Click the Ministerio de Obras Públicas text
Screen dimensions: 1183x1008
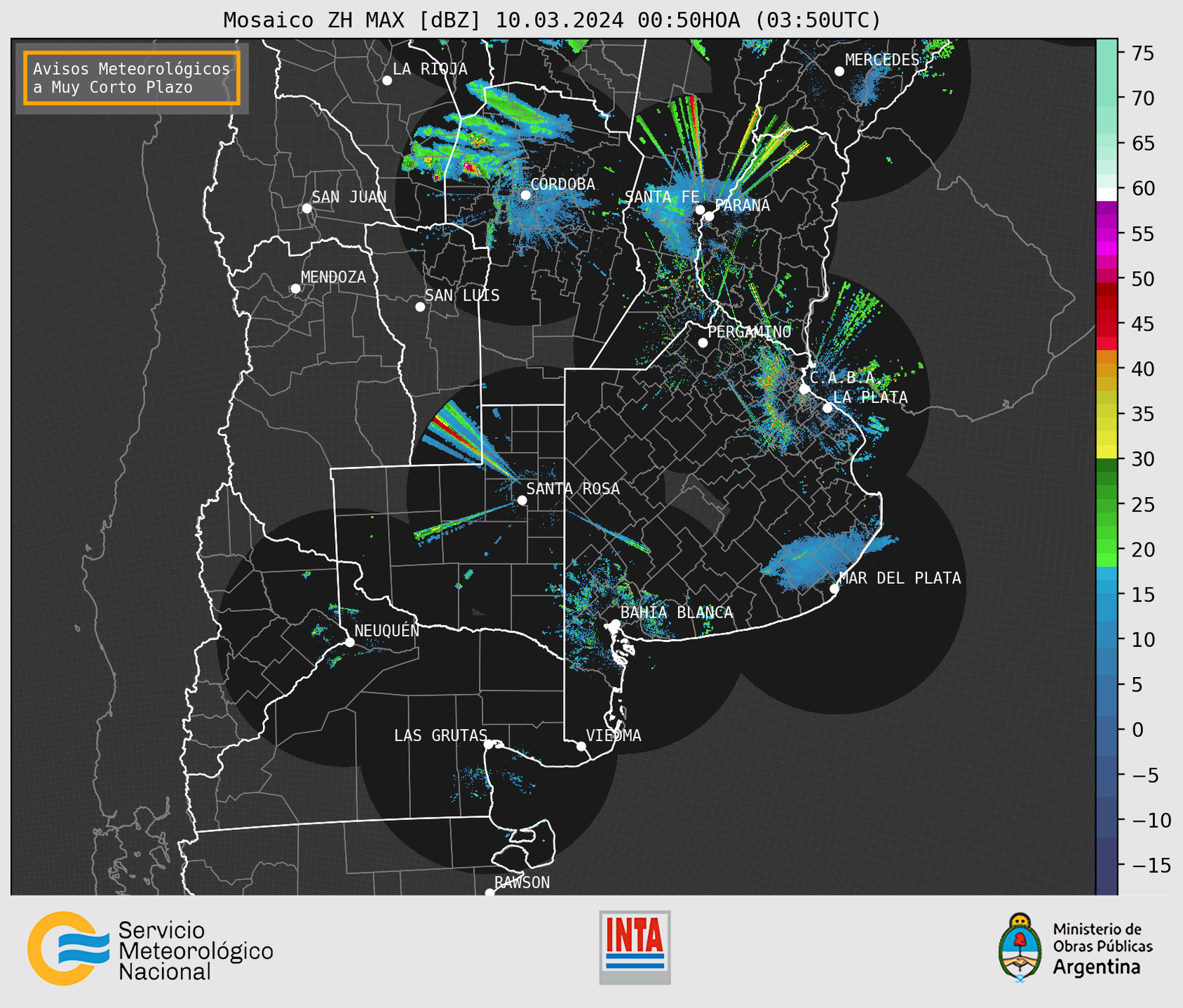click(x=1102, y=937)
